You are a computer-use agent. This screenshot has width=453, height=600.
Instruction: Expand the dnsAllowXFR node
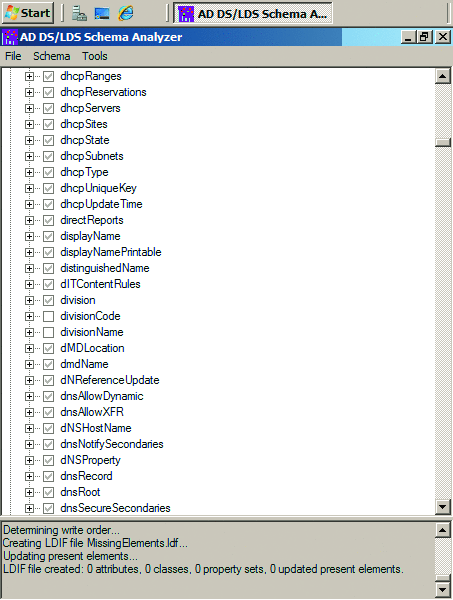29,412
